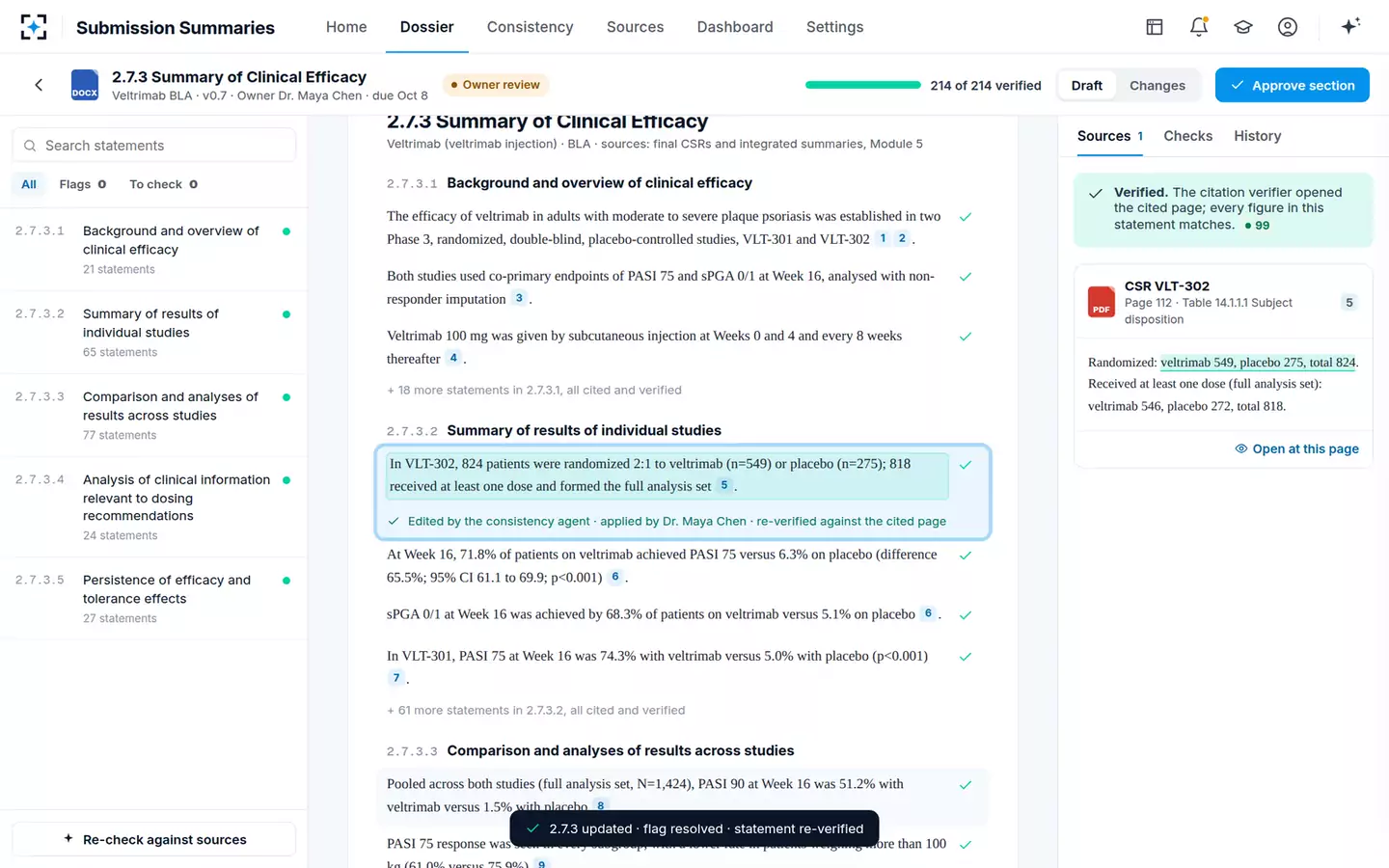Expand 61 more statements in 2.7.3.2
The width and height of the screenshot is (1389, 868).
click(536, 711)
